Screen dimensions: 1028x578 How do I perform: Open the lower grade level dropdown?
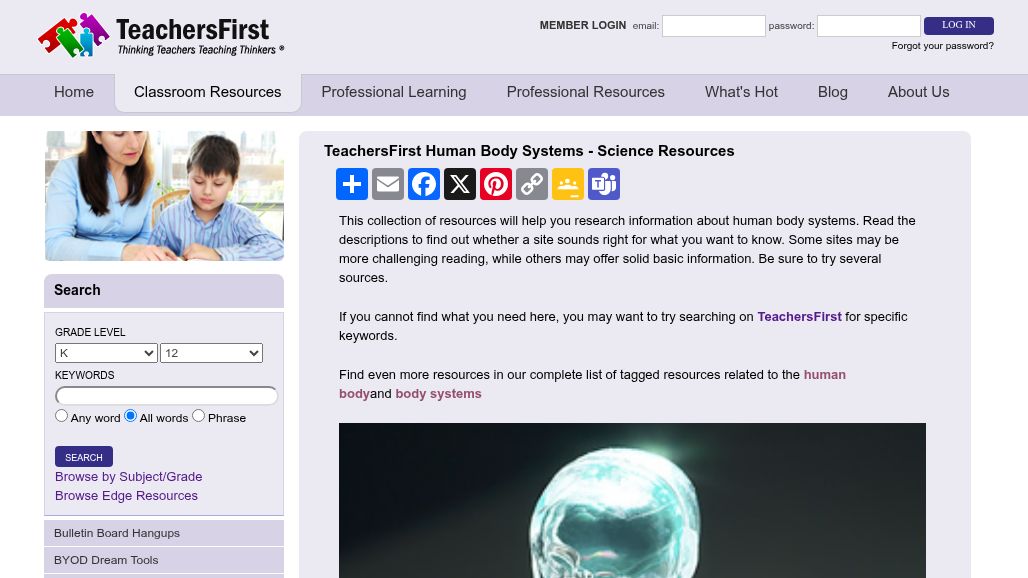point(106,353)
